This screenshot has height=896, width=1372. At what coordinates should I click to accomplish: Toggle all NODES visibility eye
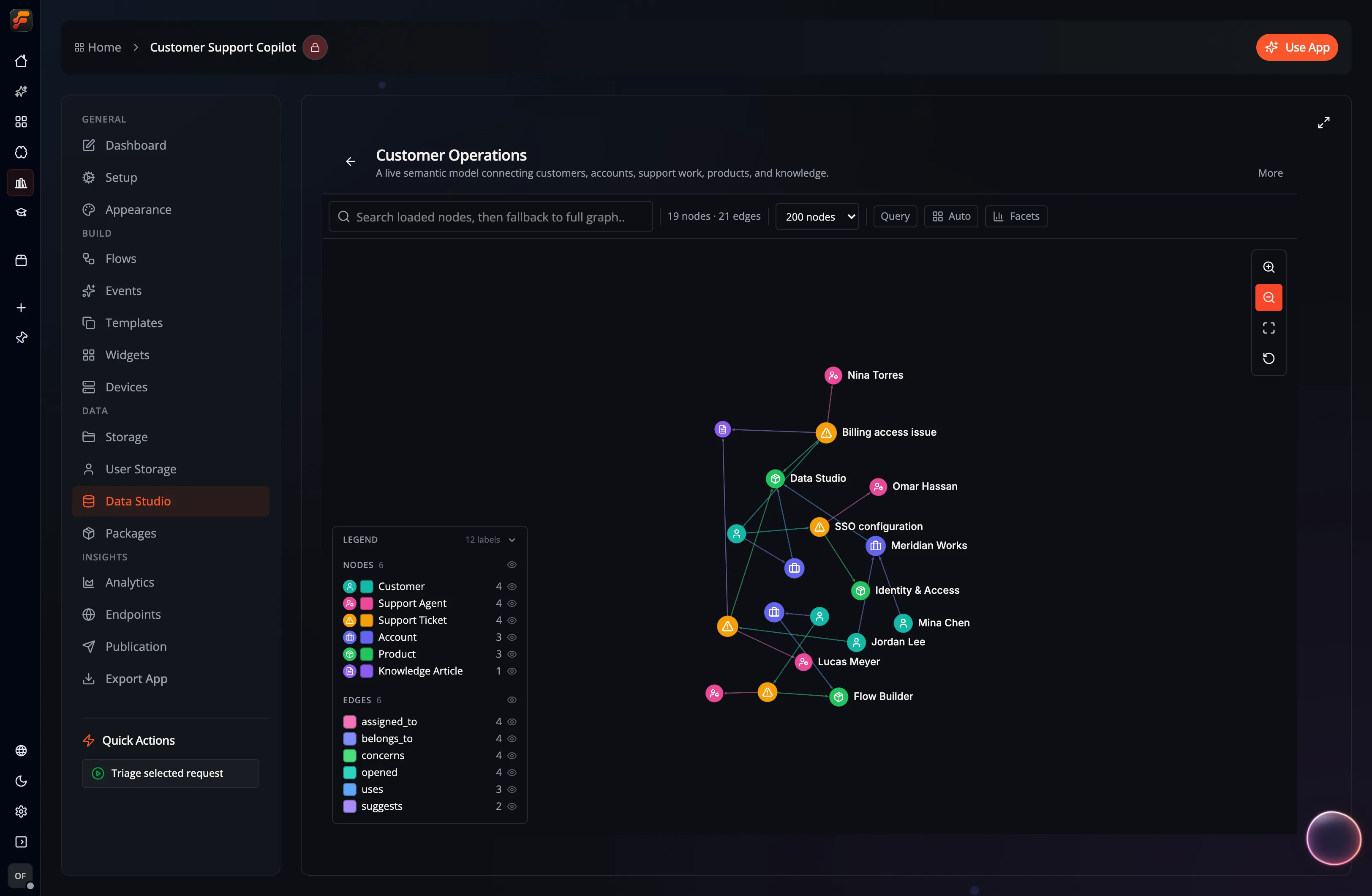[x=511, y=565]
